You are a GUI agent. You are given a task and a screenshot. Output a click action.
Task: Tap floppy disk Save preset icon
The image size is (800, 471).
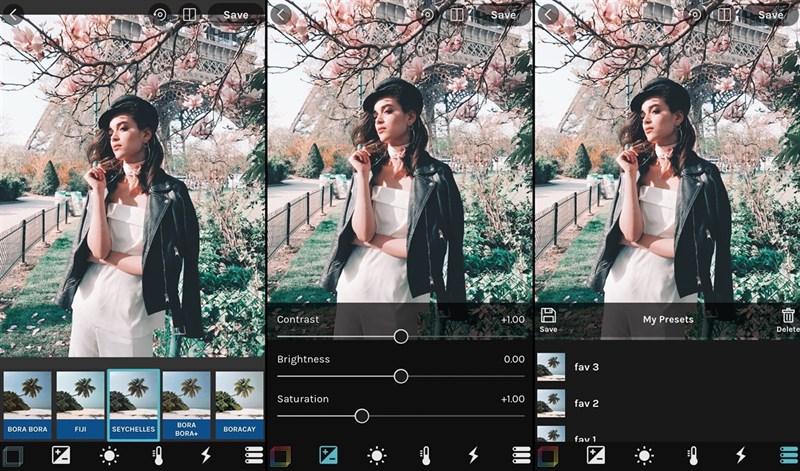[548, 320]
